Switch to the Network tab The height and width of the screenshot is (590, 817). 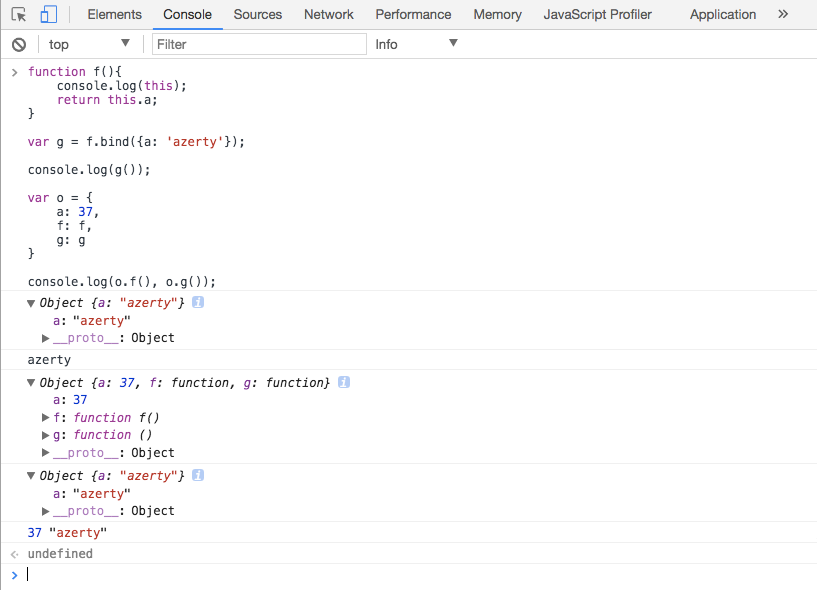pos(329,15)
